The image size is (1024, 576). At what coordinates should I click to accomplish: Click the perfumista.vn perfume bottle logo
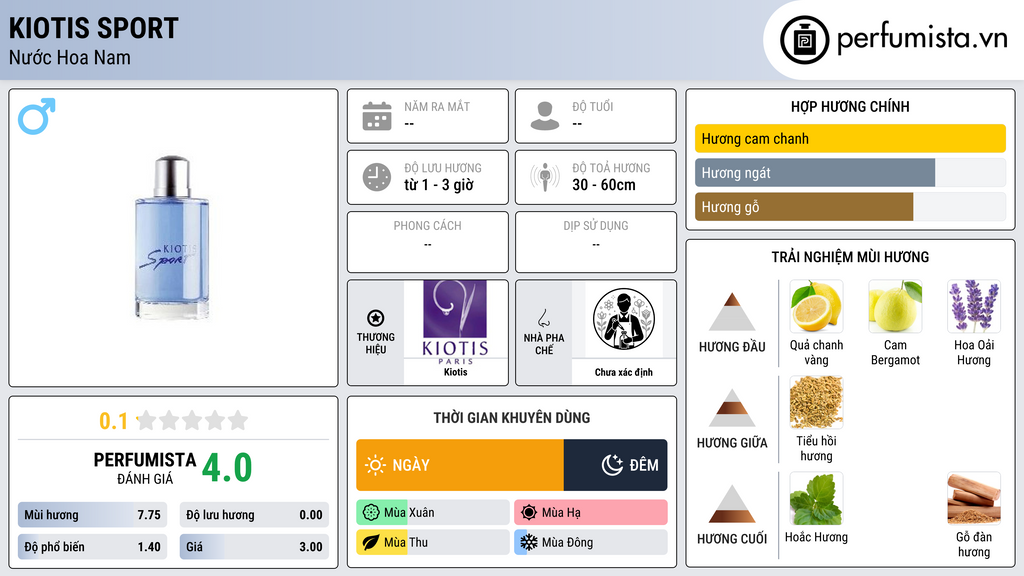coord(804,40)
